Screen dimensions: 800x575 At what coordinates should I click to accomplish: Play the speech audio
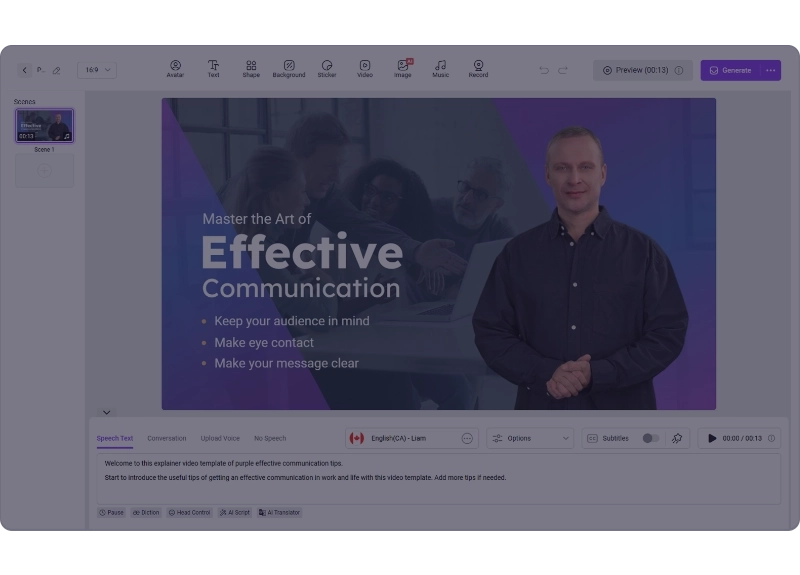[712, 438]
